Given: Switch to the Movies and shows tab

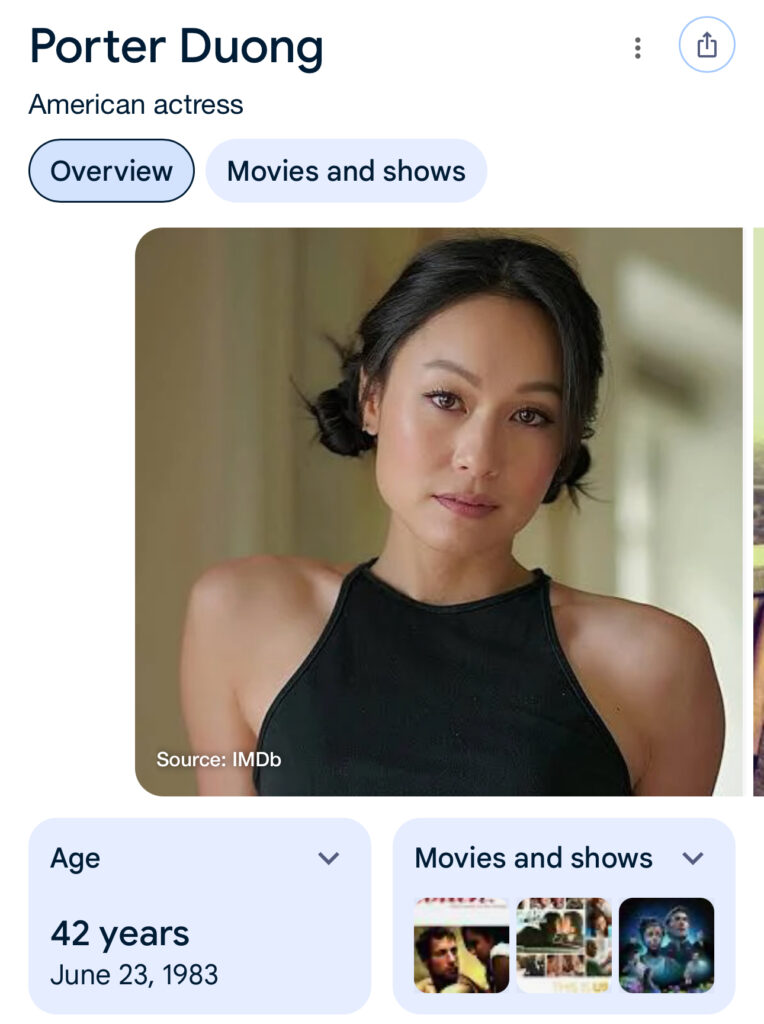Looking at the screenshot, I should click(x=346, y=171).
